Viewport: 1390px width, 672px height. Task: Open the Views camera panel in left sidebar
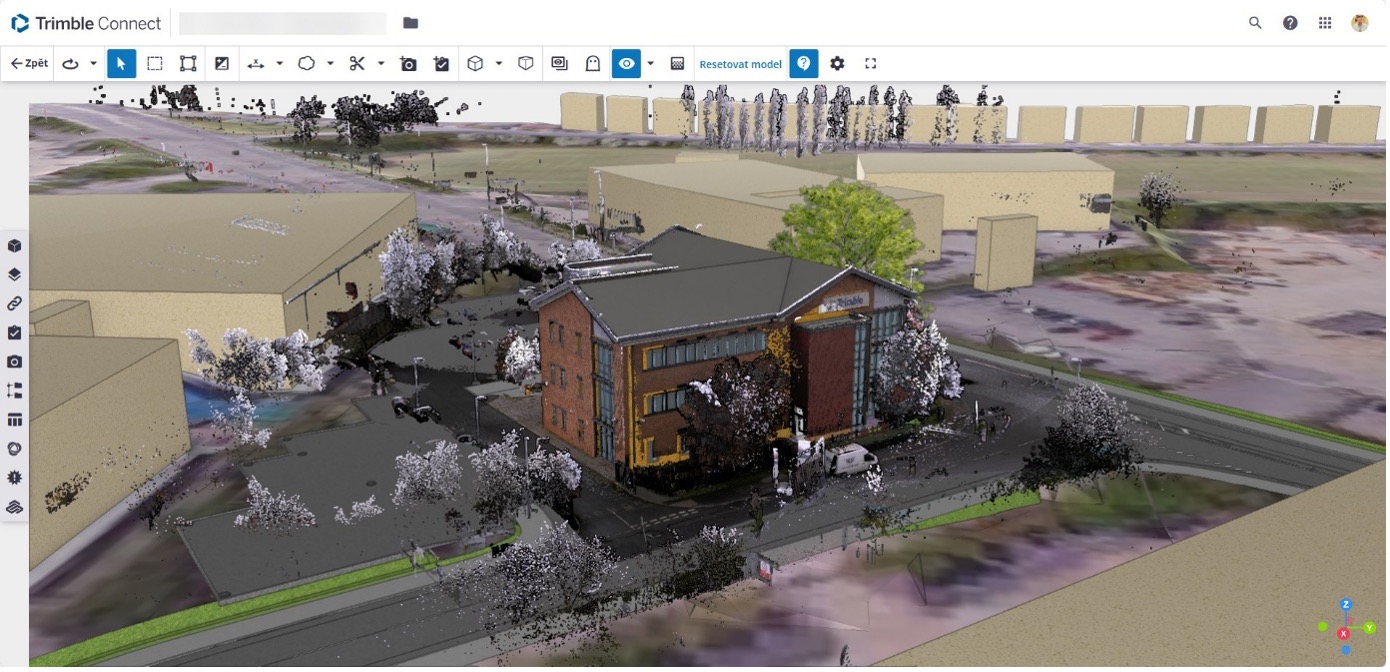pos(14,362)
